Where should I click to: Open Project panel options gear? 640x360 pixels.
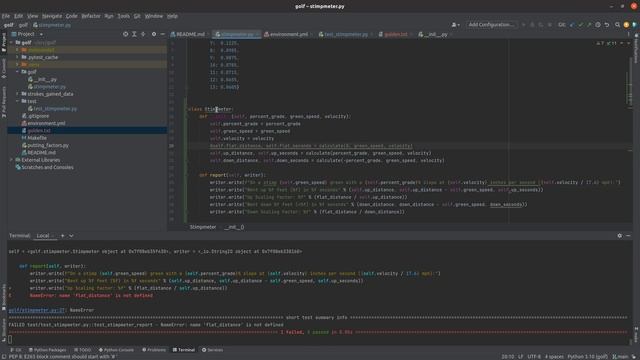[x=154, y=34]
